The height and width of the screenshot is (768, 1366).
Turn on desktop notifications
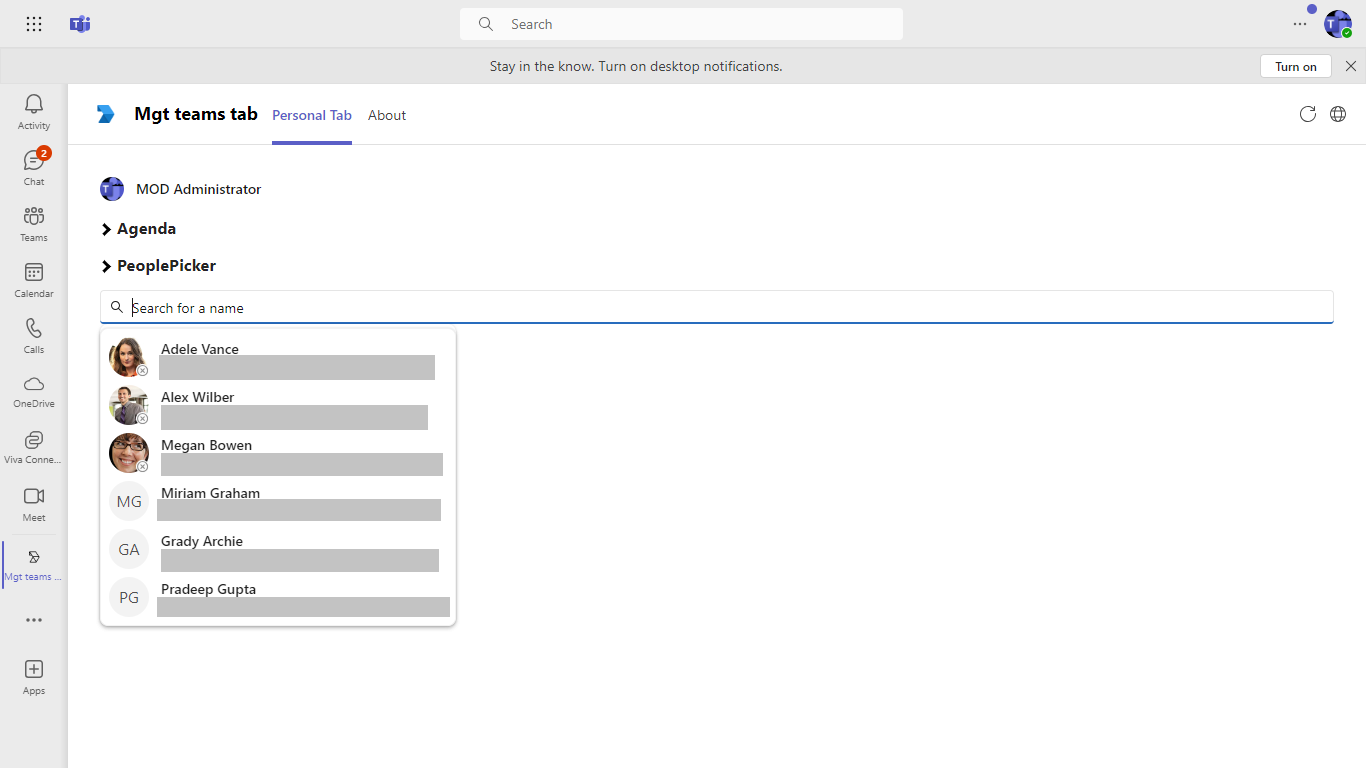coord(1296,66)
